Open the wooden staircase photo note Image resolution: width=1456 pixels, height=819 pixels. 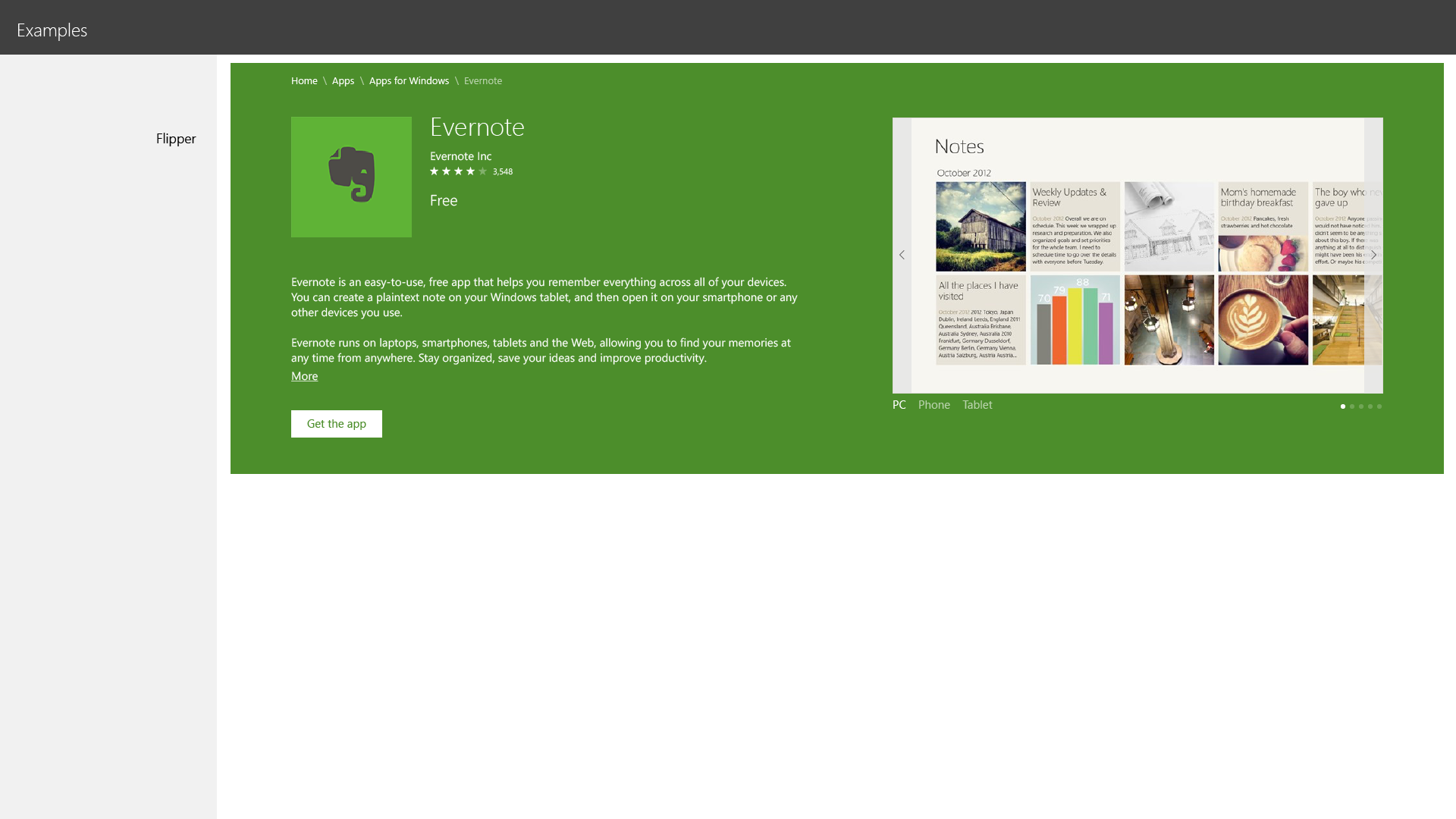click(x=1348, y=320)
